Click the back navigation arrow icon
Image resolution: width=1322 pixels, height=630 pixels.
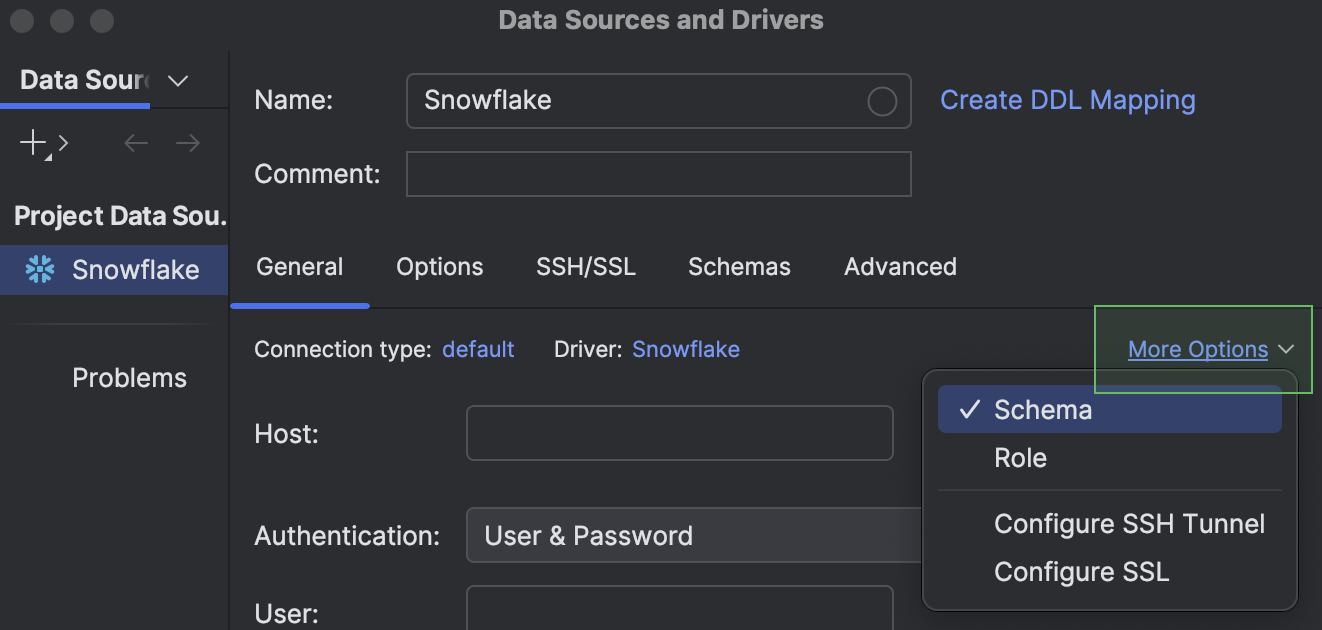(x=136, y=142)
